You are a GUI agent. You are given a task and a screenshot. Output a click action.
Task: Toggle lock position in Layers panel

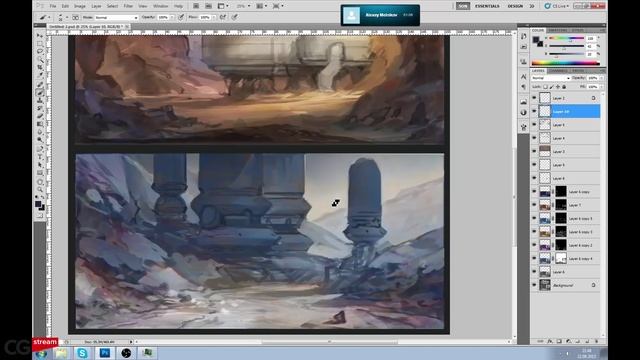pos(558,87)
